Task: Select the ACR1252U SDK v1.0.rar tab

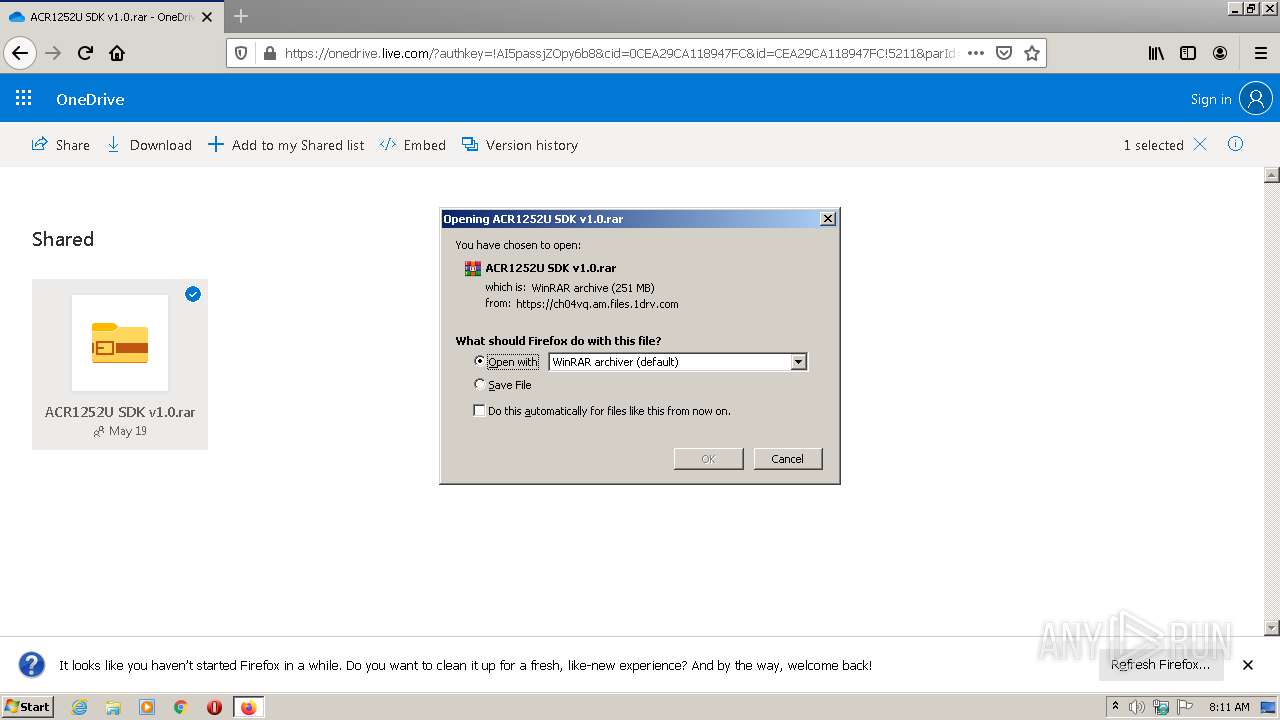Action: click(110, 17)
